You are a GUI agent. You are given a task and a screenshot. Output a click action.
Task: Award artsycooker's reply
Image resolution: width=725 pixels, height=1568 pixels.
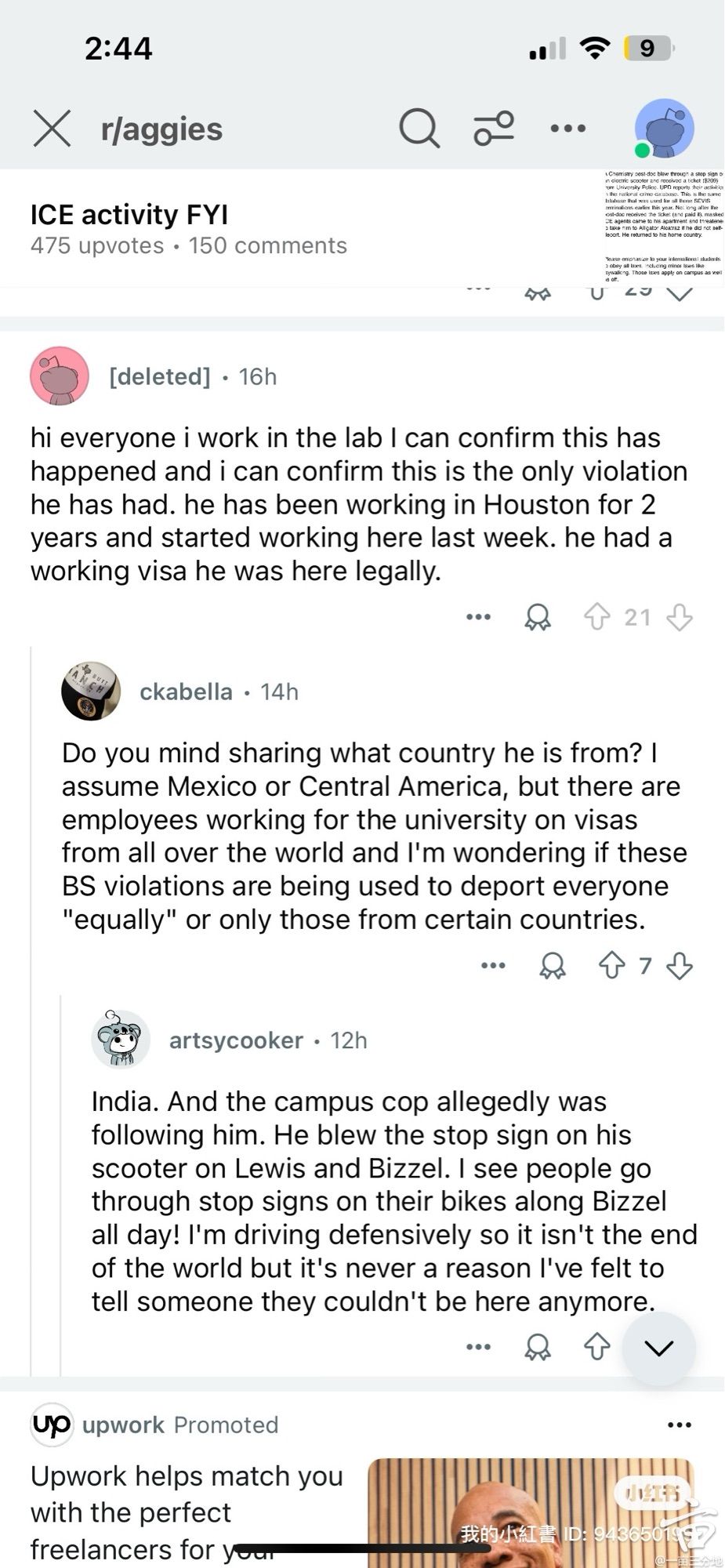tap(538, 1347)
